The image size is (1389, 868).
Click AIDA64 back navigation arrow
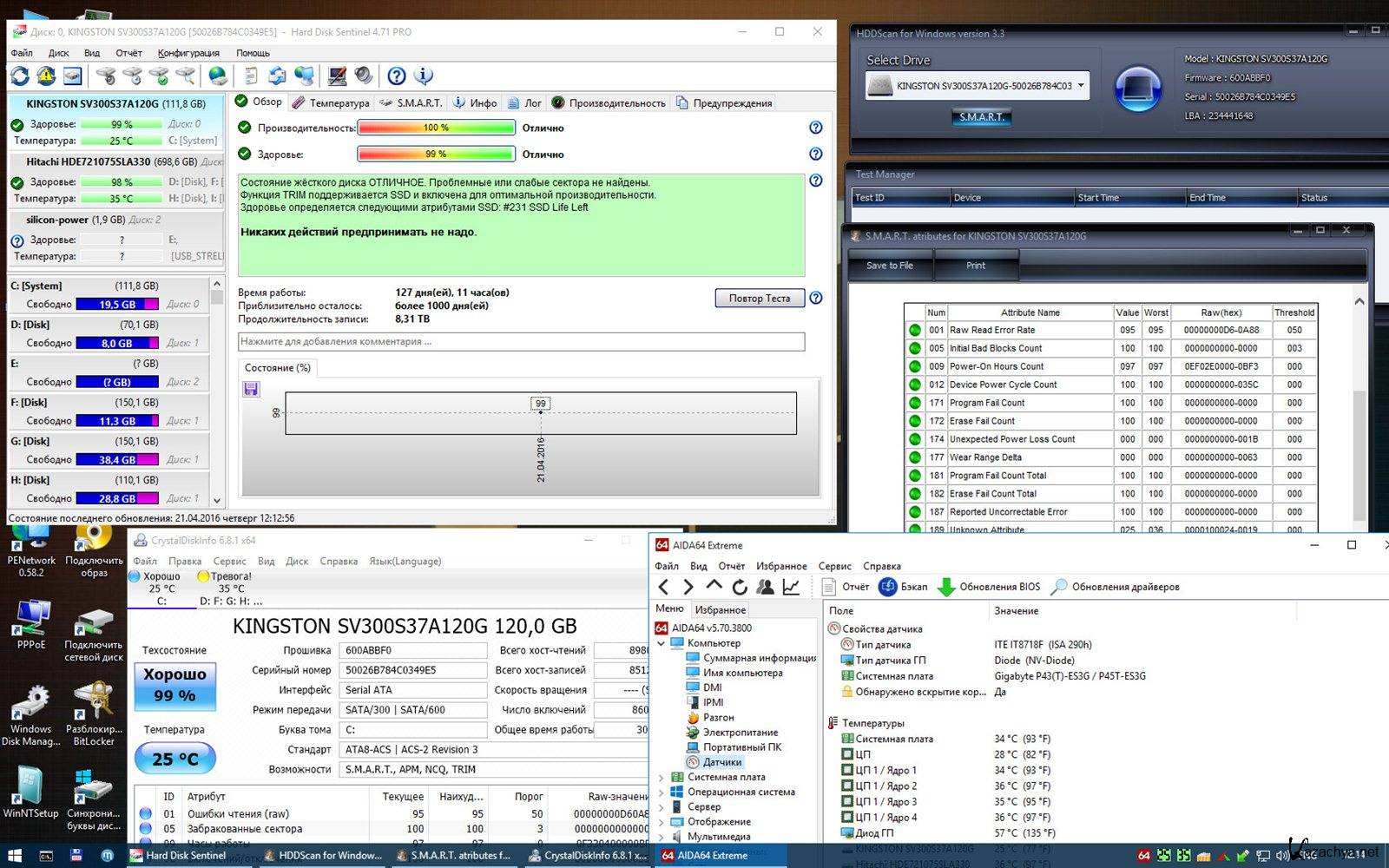click(x=664, y=587)
